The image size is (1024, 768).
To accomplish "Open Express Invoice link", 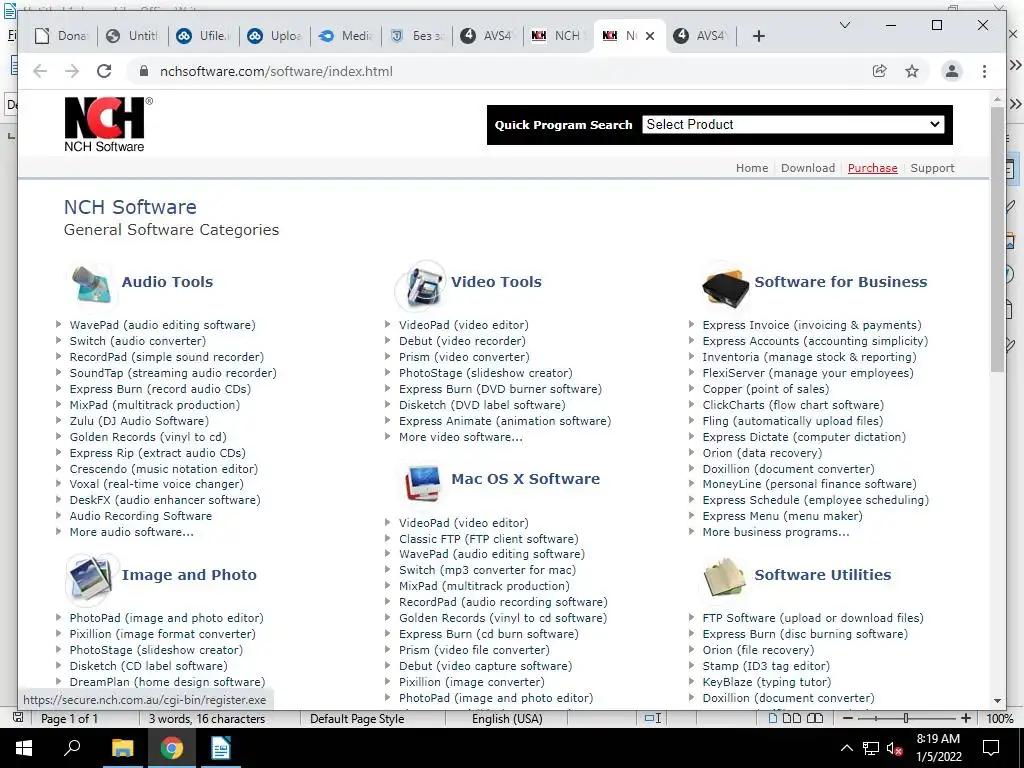I will click(x=812, y=325).
